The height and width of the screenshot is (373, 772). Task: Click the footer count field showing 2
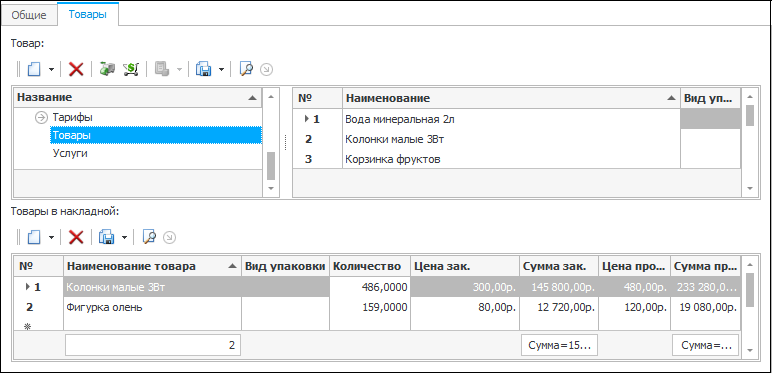point(153,345)
